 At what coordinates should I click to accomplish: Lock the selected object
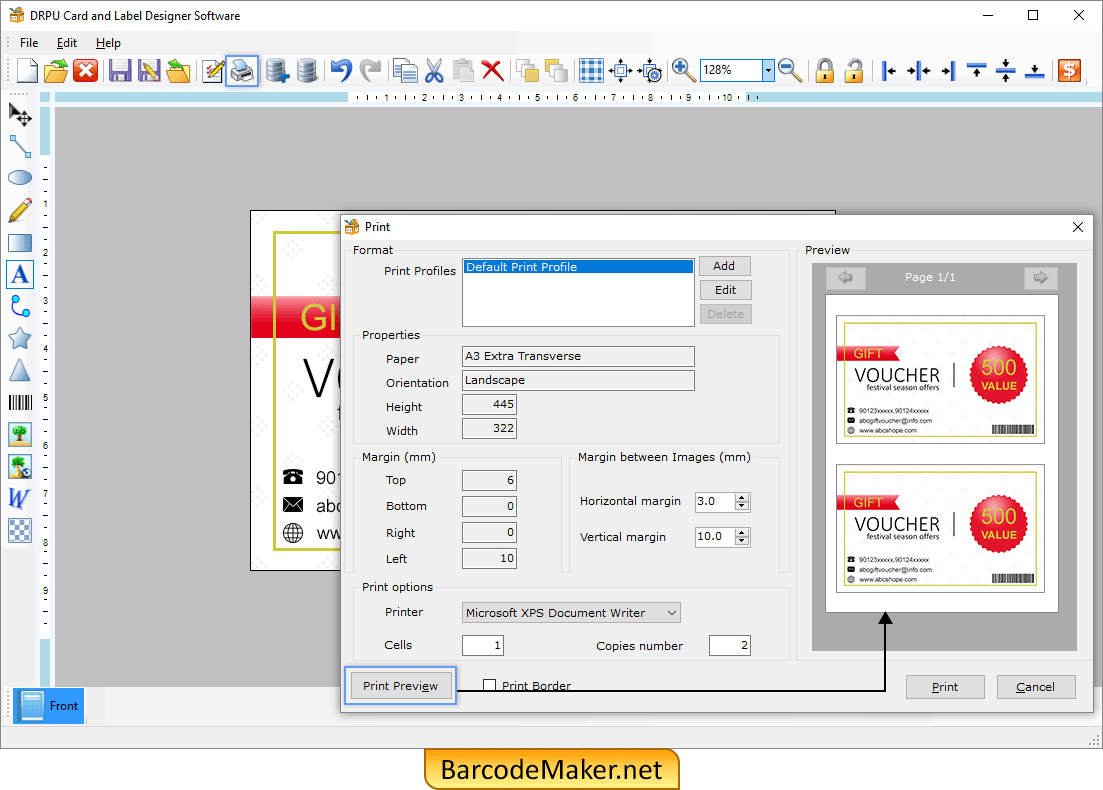coord(824,70)
